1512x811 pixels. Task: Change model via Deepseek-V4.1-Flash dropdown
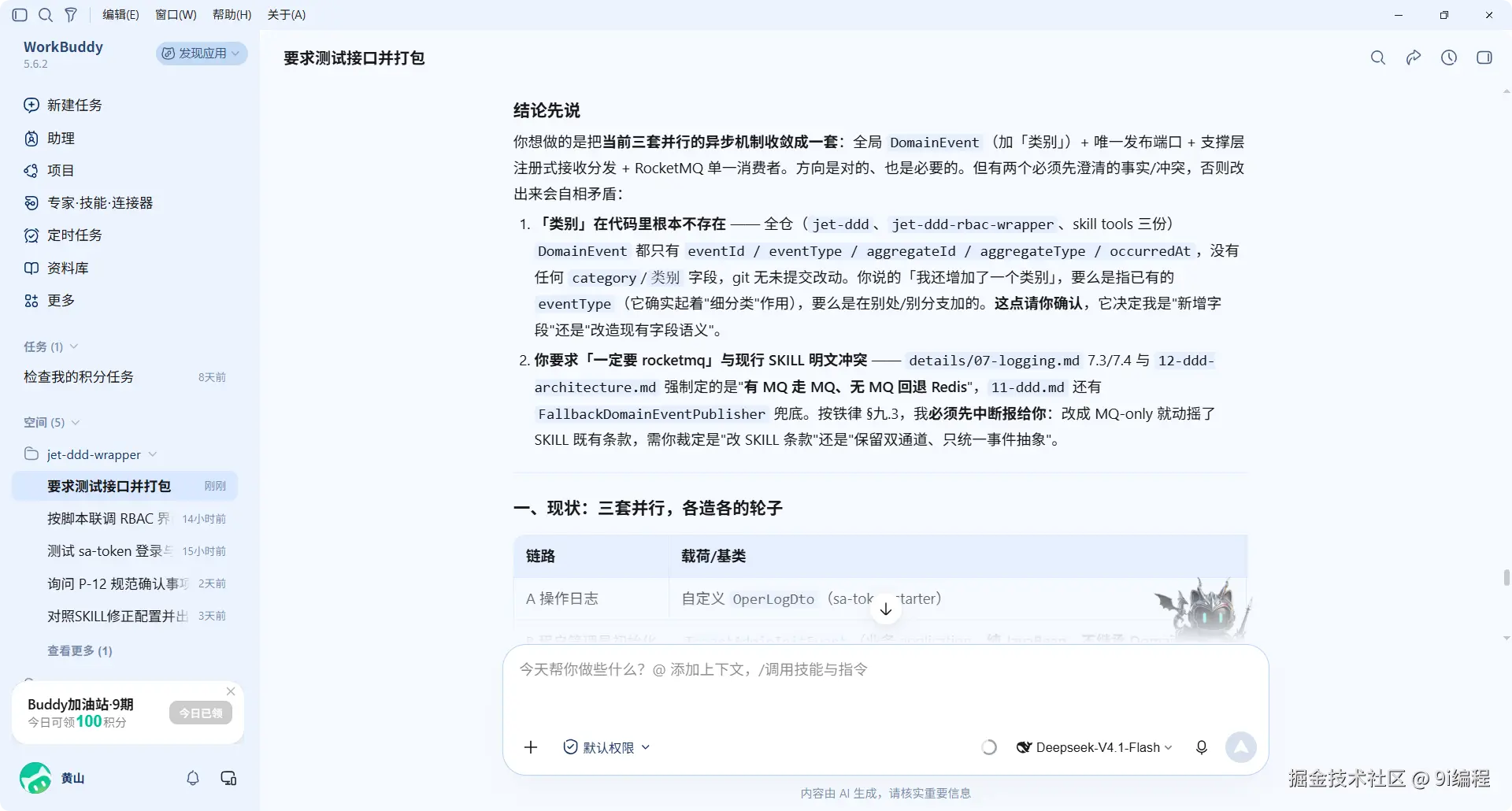[x=1095, y=747]
